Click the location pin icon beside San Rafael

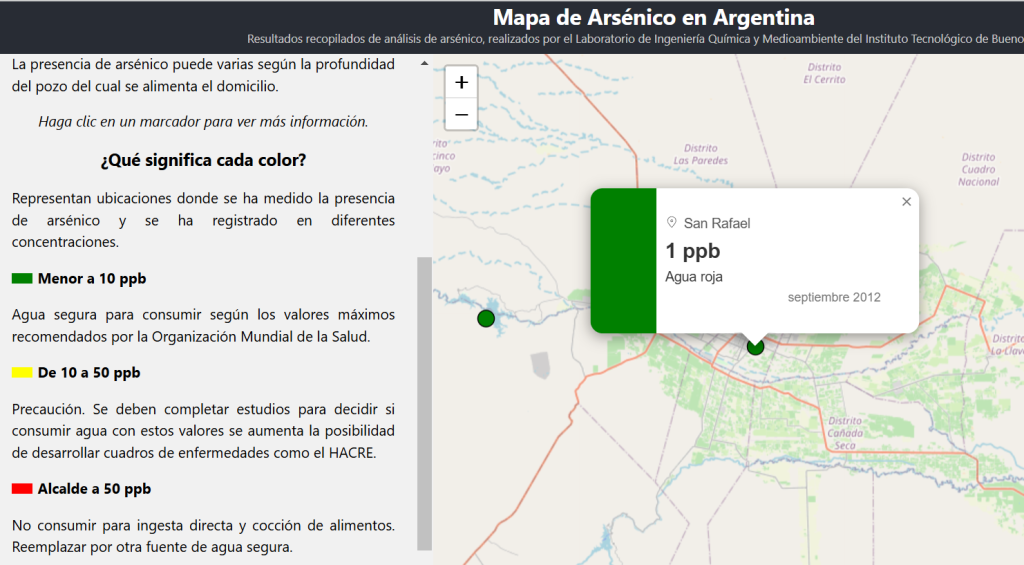coord(672,223)
